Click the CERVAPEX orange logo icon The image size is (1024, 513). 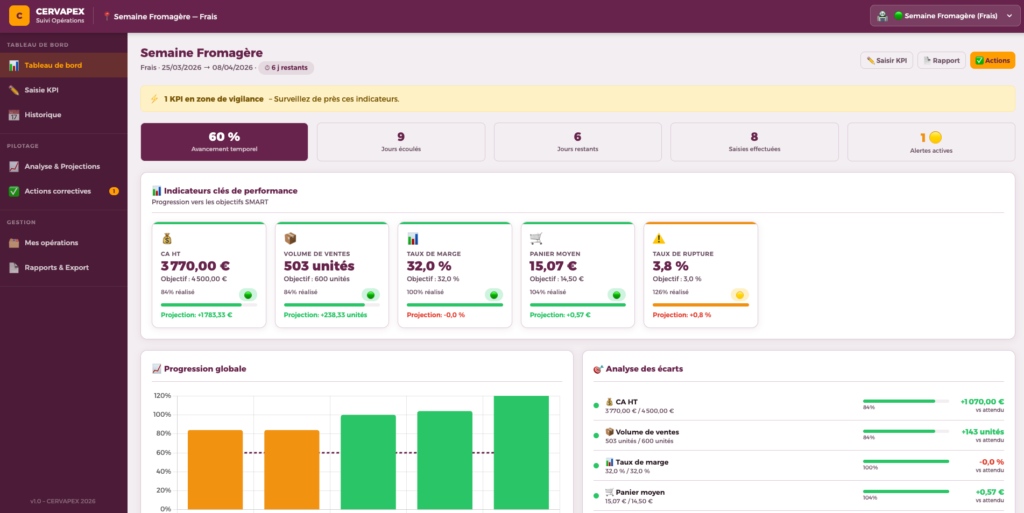point(19,16)
